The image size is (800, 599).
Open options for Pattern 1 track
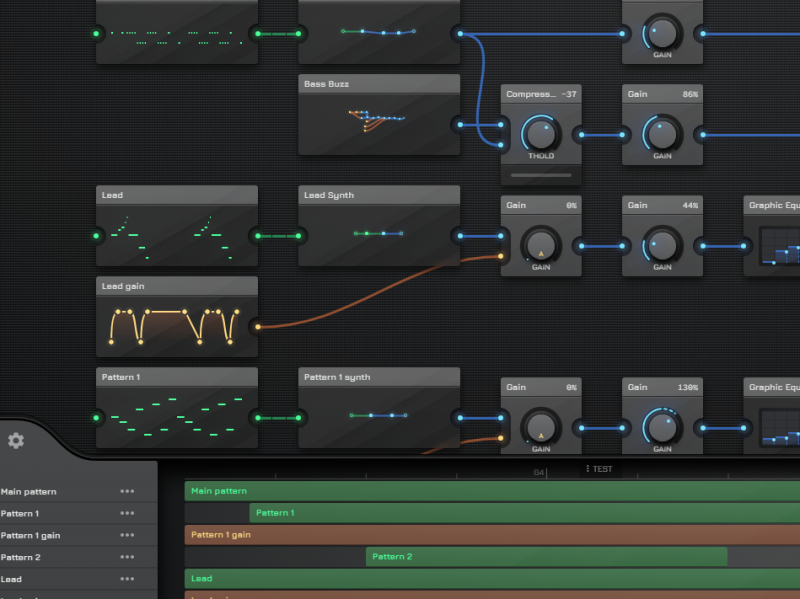click(x=127, y=513)
